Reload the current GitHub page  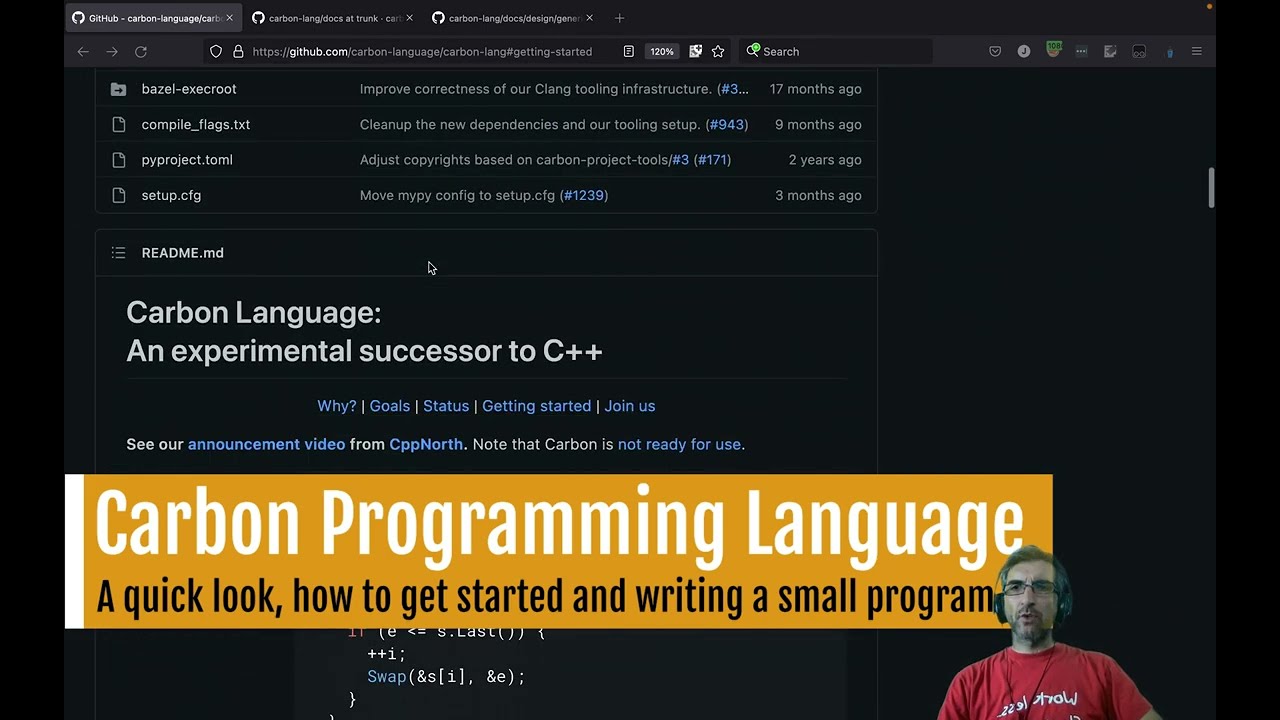click(x=141, y=51)
